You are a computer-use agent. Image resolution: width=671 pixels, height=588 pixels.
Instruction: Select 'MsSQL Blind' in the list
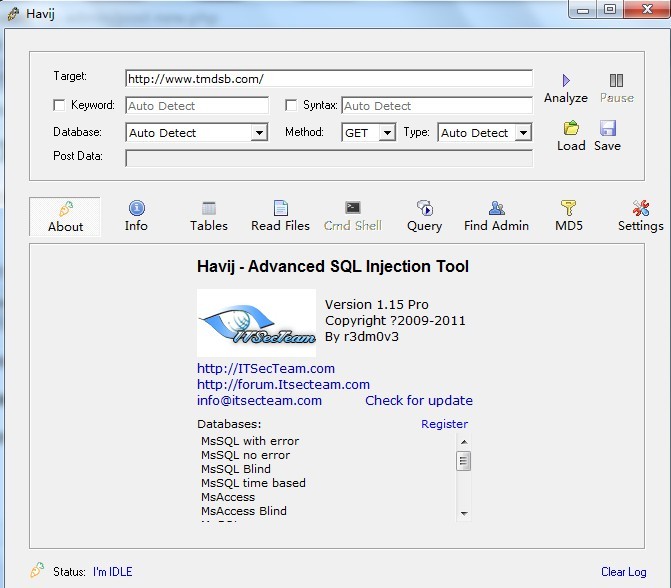click(x=236, y=469)
